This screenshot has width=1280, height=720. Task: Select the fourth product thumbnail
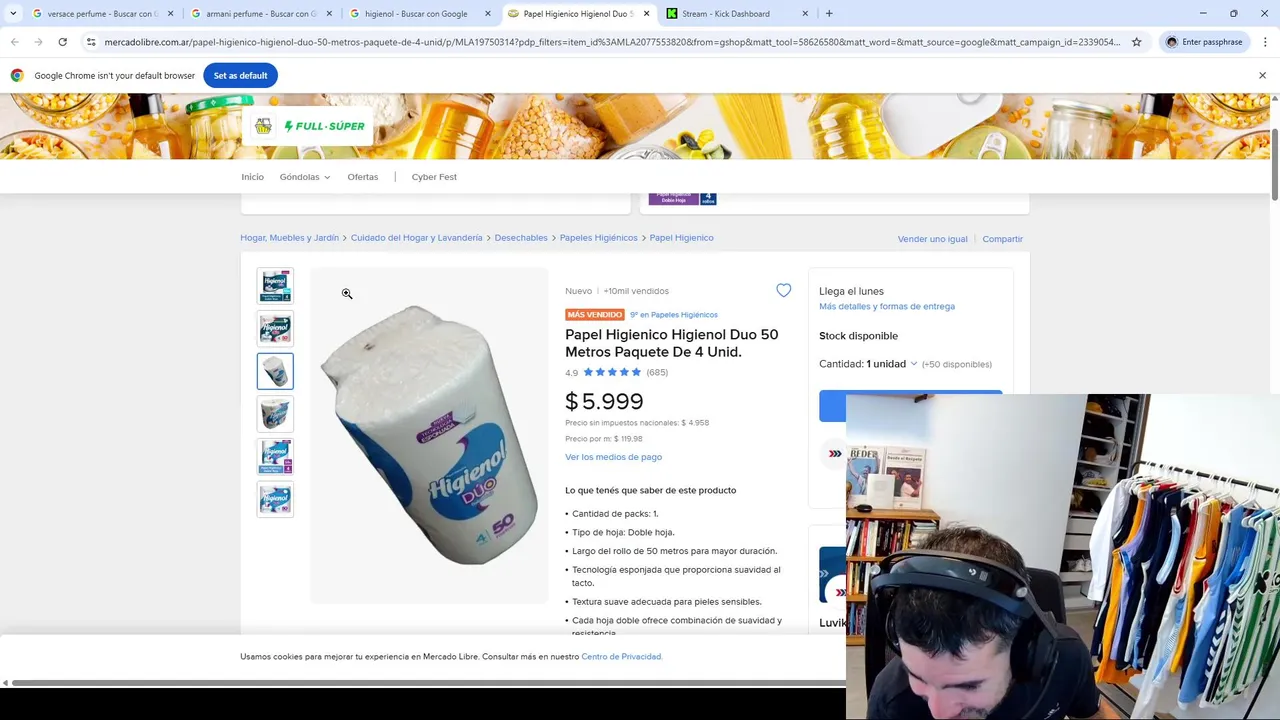(275, 414)
